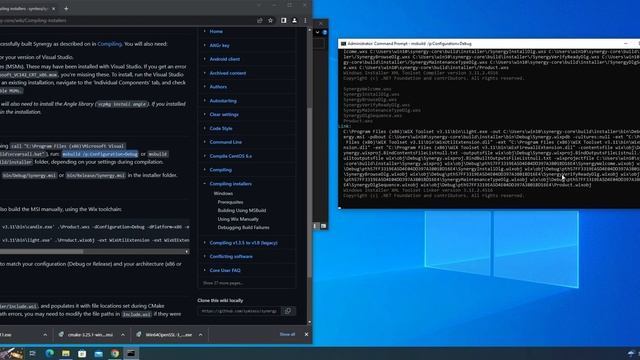Show more wiki pages link
Image resolution: width=640 pixels, height=360 pixels.
point(223,283)
